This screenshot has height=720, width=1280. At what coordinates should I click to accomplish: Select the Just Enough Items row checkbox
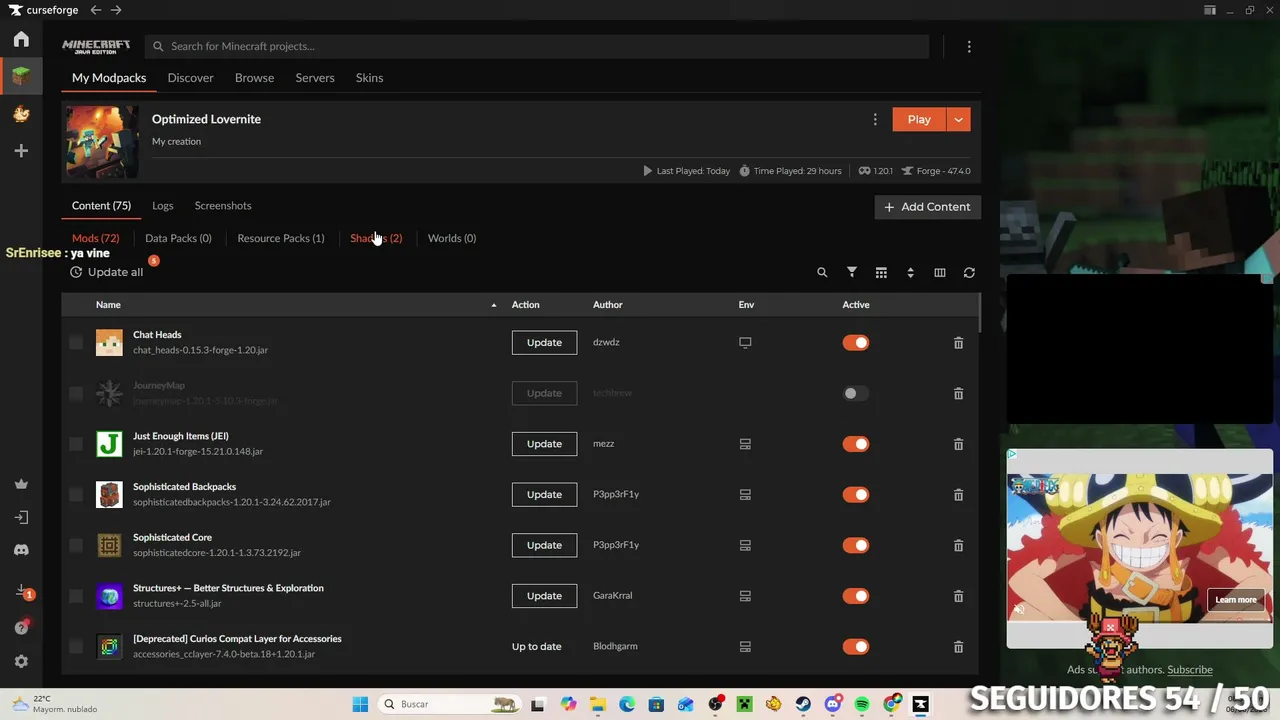coord(76,444)
